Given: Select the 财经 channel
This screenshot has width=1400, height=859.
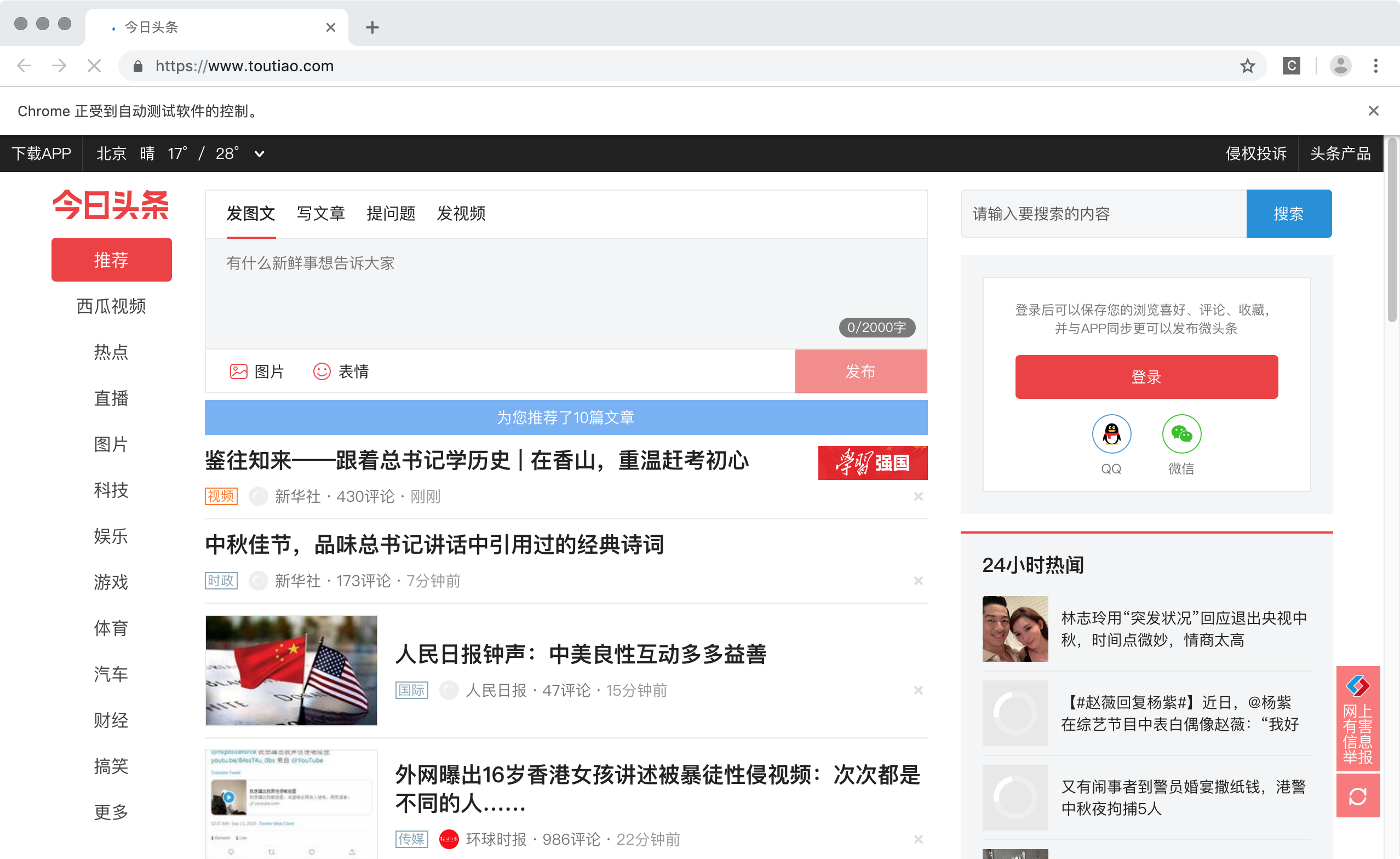Looking at the screenshot, I should [x=111, y=720].
